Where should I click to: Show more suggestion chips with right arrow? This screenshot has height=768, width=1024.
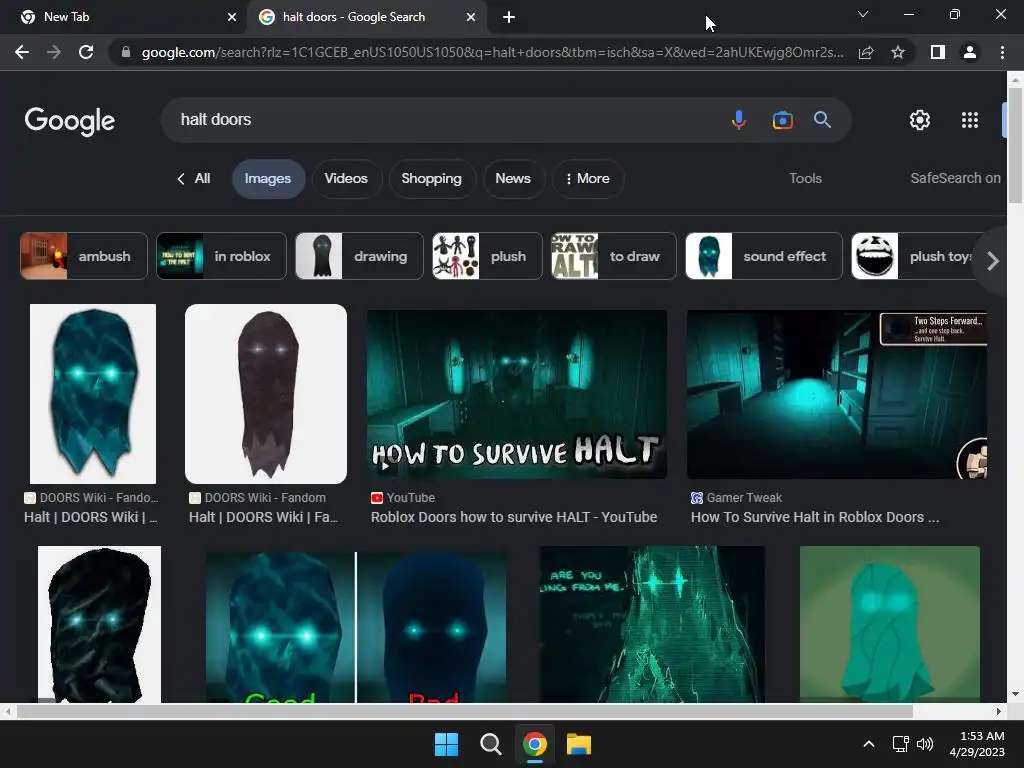tap(993, 261)
